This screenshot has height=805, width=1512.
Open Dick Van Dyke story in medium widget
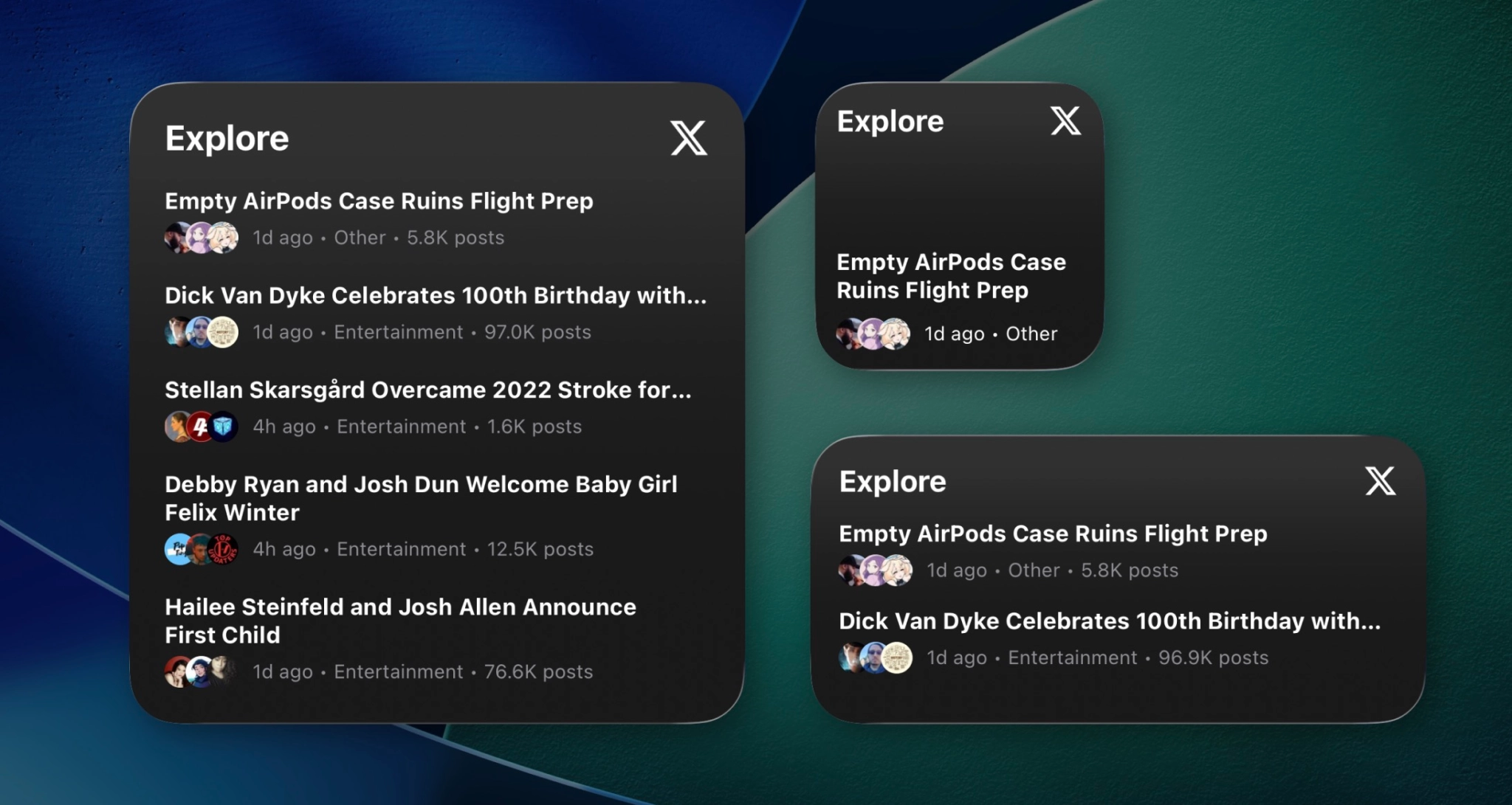[x=1109, y=621]
